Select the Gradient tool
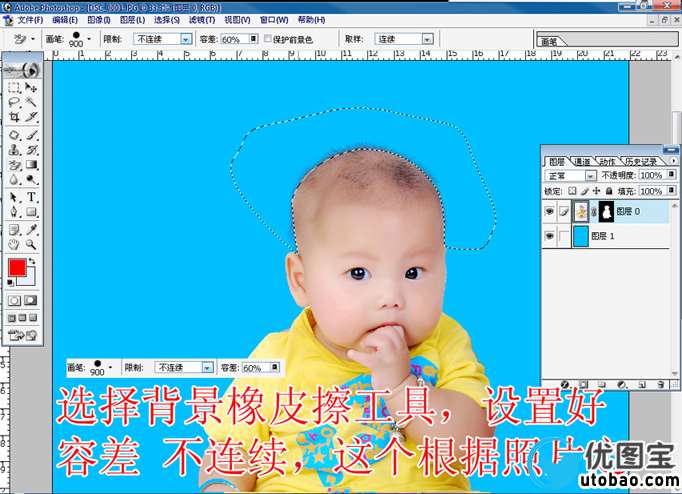The image size is (682, 494). [x=31, y=165]
